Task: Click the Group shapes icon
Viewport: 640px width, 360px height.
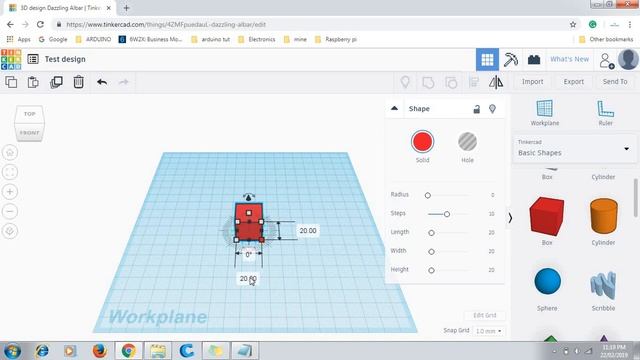Action: pyautogui.click(x=428, y=82)
